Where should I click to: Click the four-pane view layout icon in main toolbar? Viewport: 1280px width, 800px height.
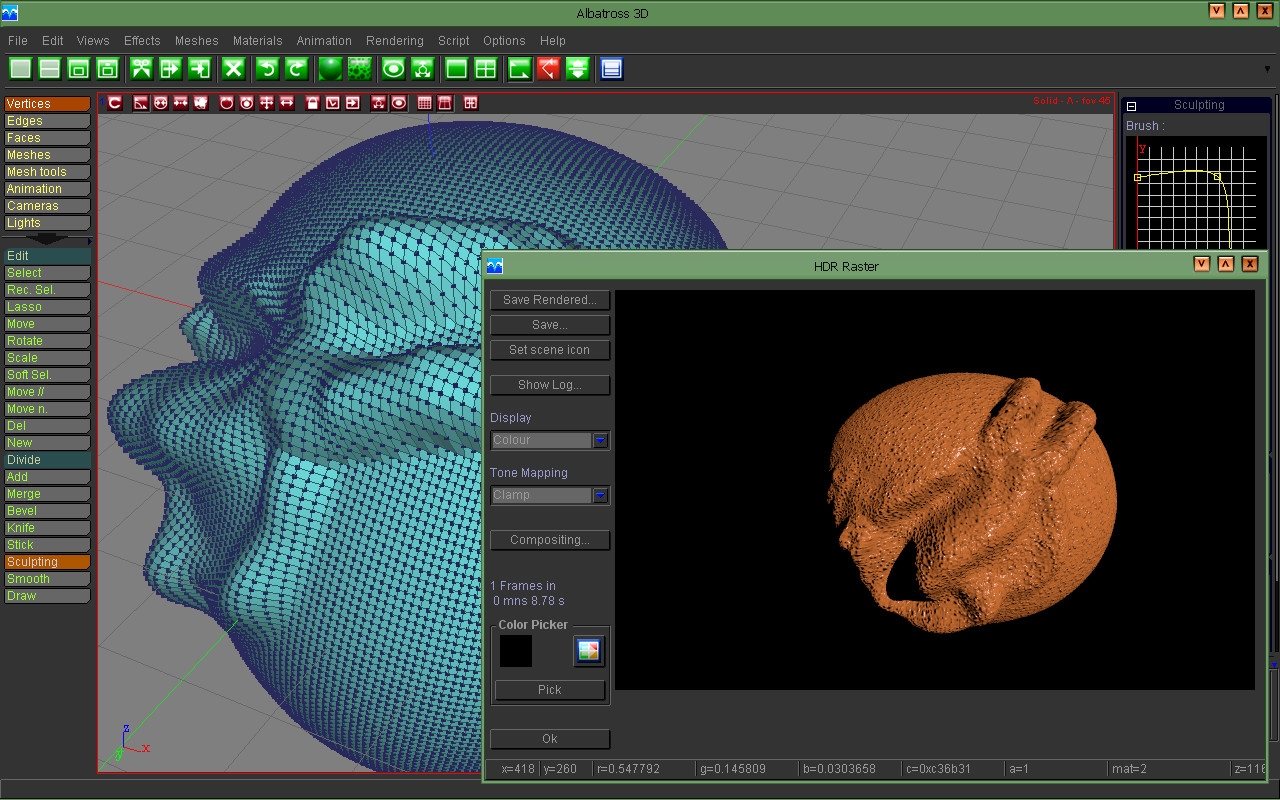coord(485,69)
